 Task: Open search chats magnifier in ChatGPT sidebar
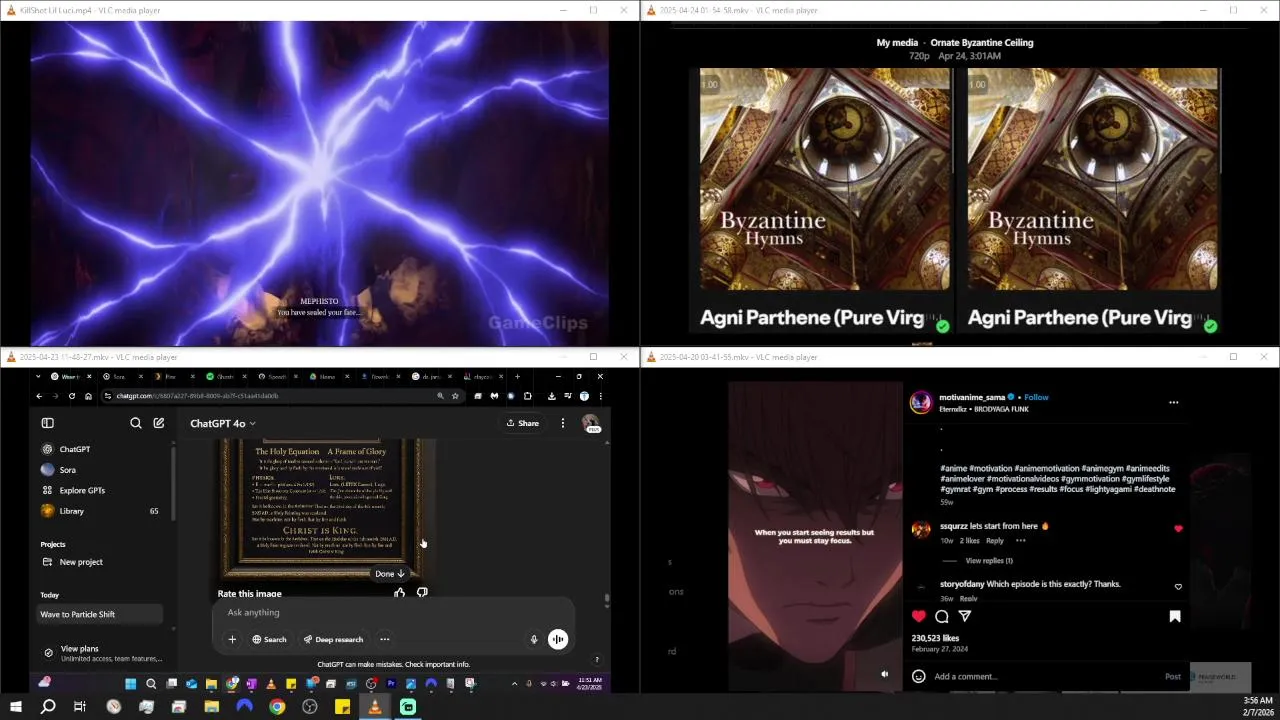(x=136, y=423)
